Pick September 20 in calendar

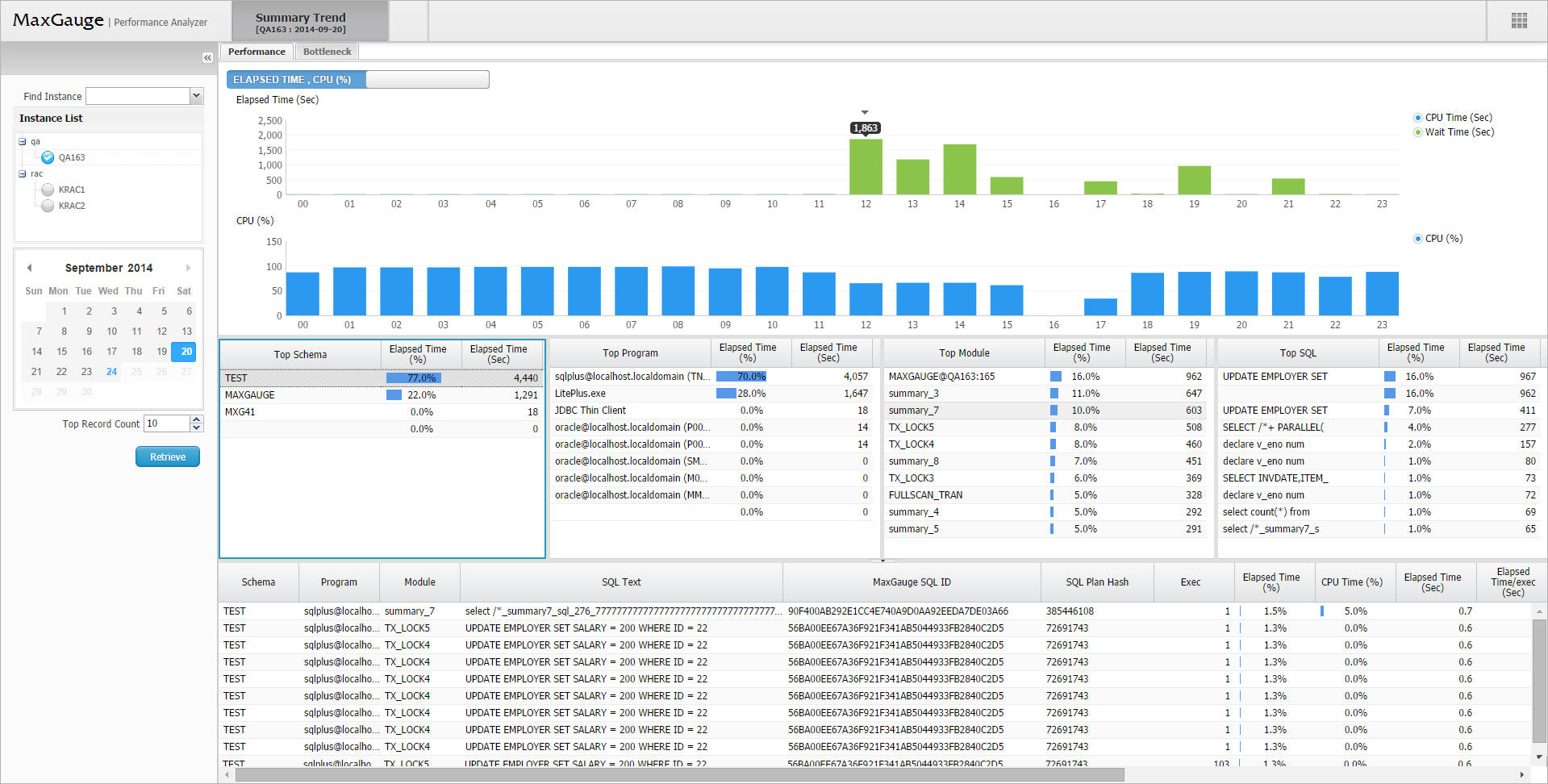(186, 352)
